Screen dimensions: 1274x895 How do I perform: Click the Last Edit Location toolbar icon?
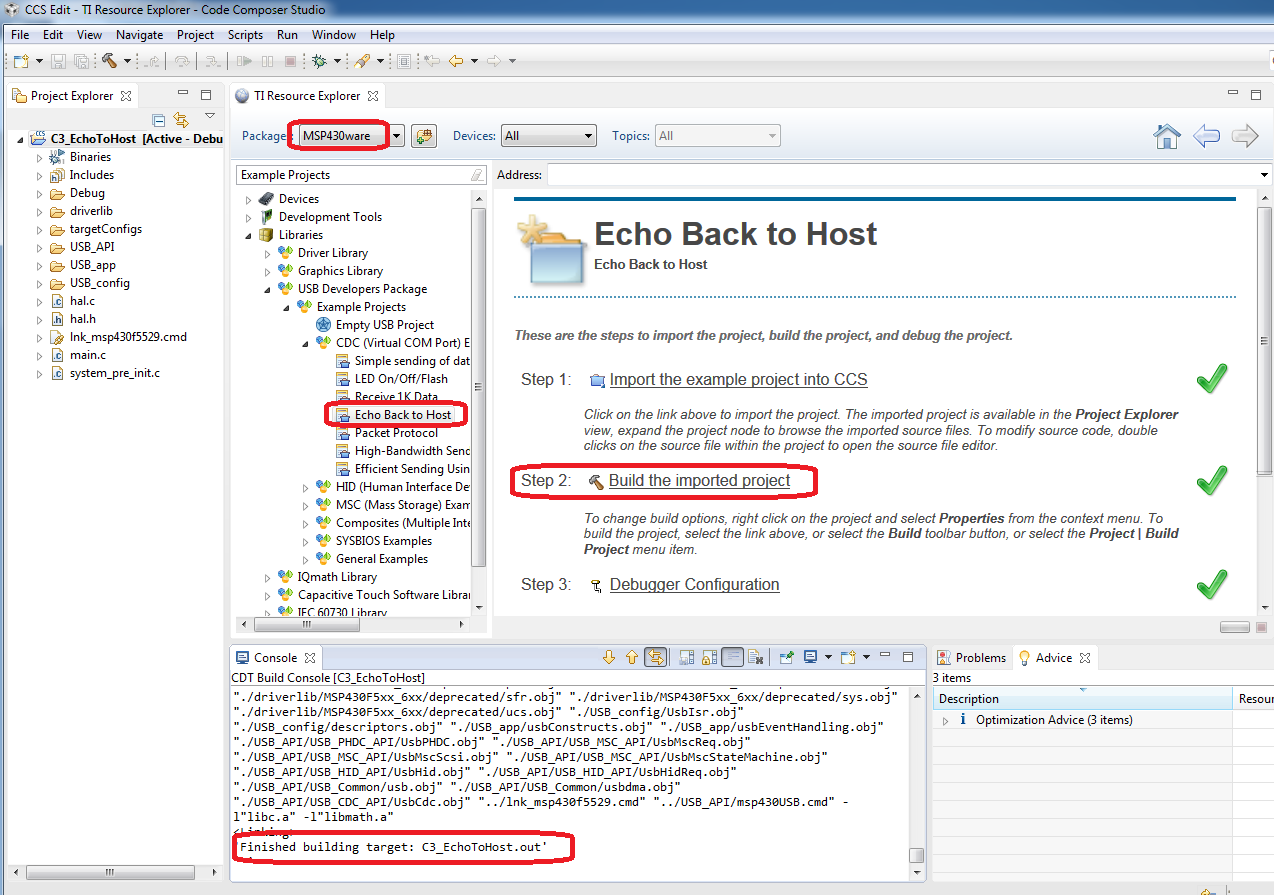tap(431, 61)
